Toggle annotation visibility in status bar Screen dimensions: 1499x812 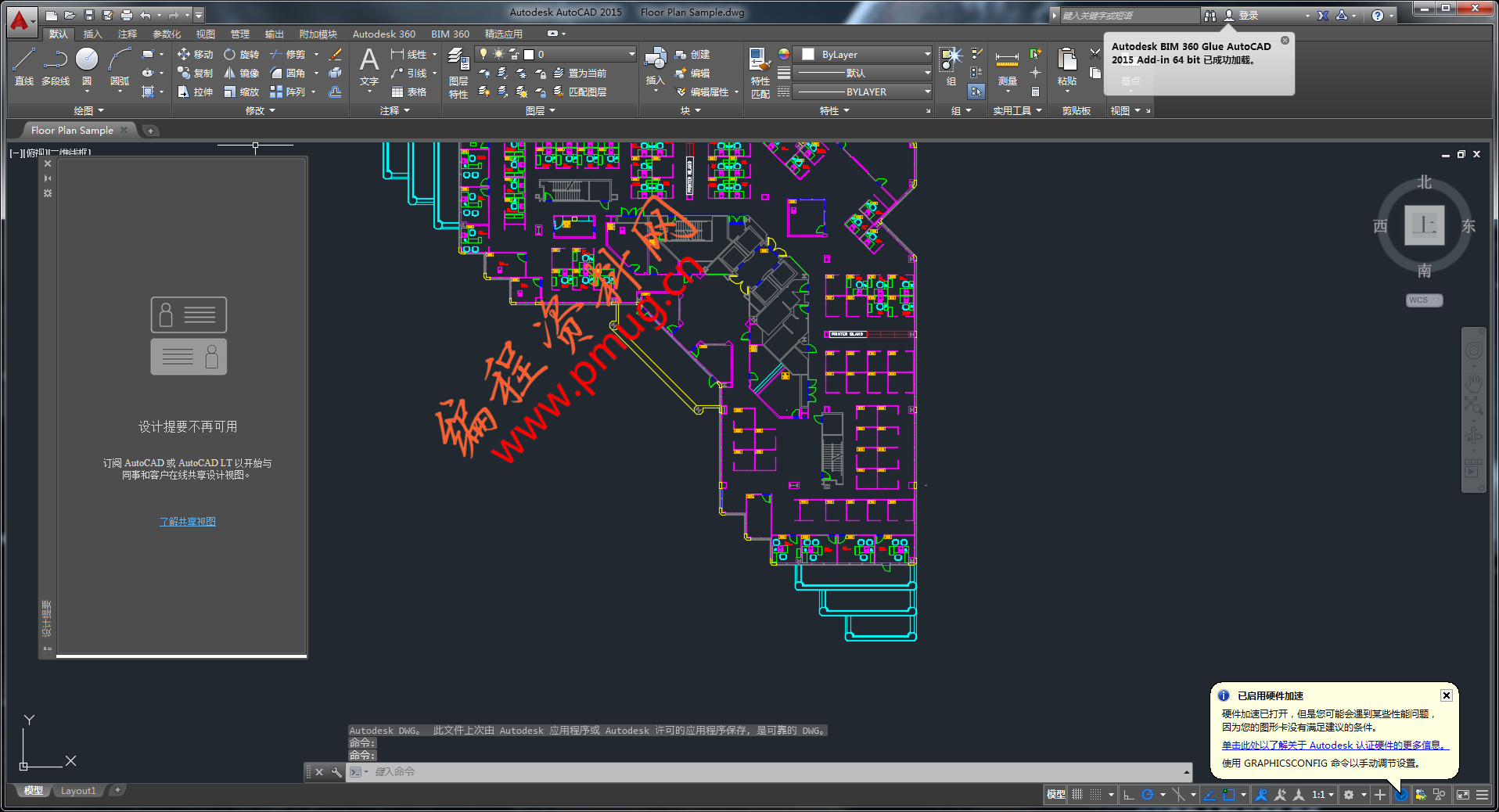tap(1261, 794)
